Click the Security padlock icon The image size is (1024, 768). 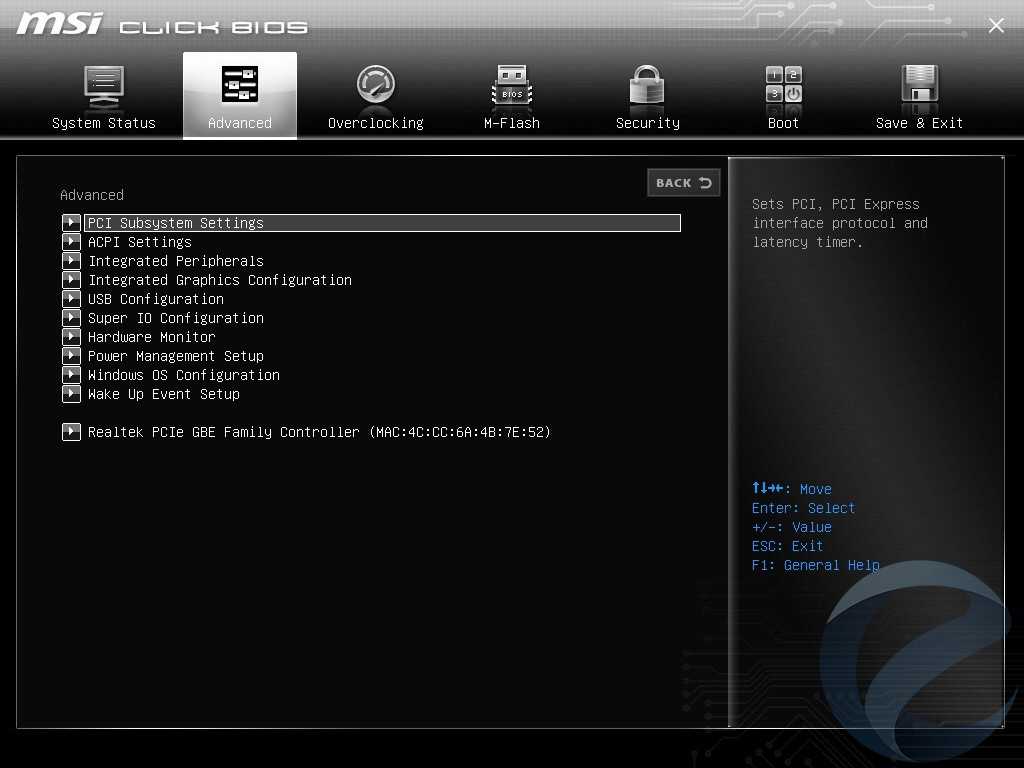click(x=647, y=86)
